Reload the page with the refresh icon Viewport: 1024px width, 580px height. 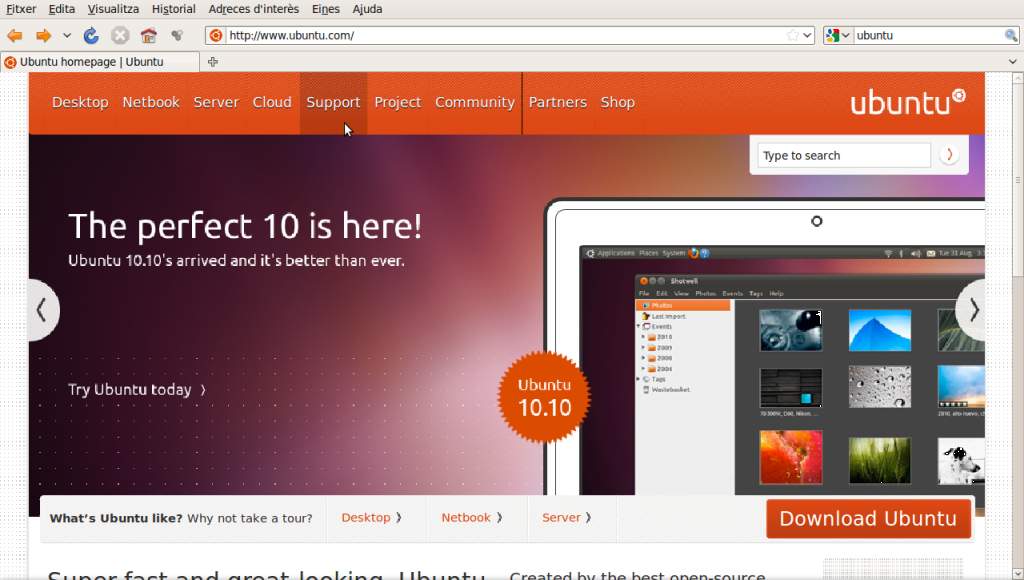pos(91,36)
